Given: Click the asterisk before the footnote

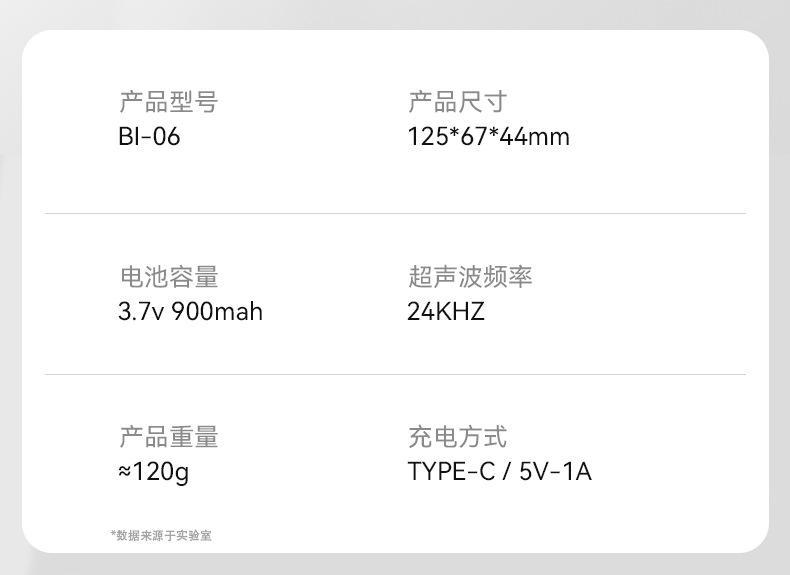Looking at the screenshot, I should tap(113, 535).
